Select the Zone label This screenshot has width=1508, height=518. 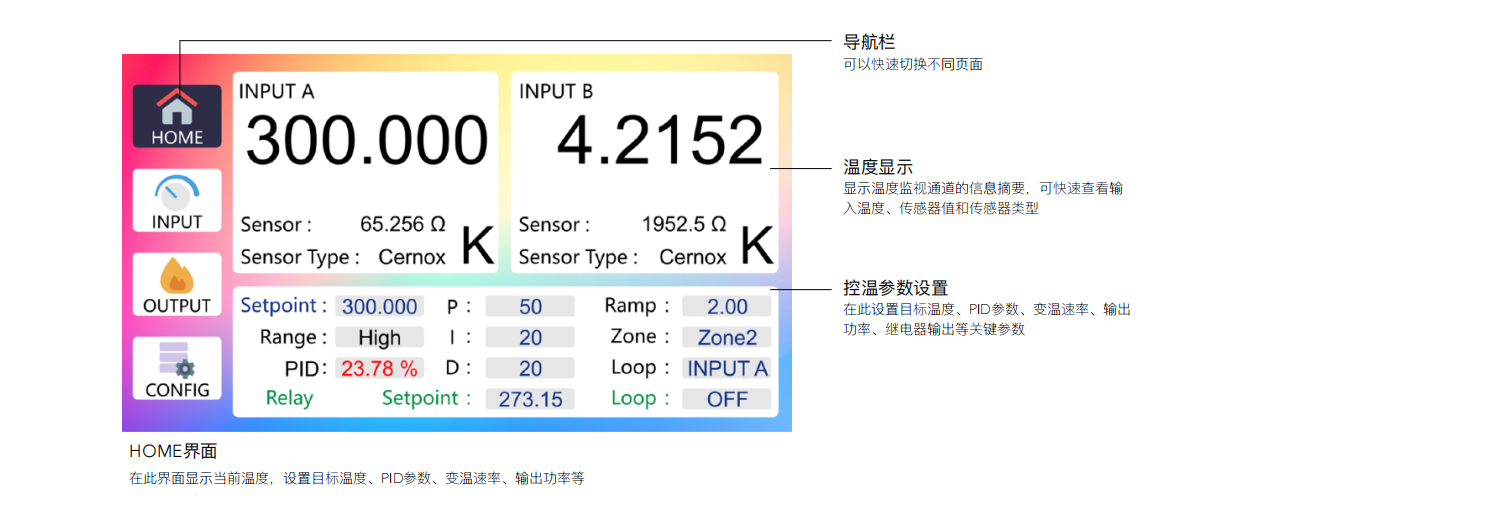(x=639, y=336)
